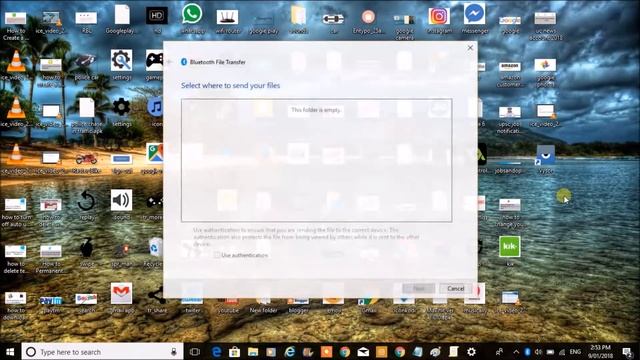
Task: Select the Instagram desktop icon
Action: pos(439,20)
